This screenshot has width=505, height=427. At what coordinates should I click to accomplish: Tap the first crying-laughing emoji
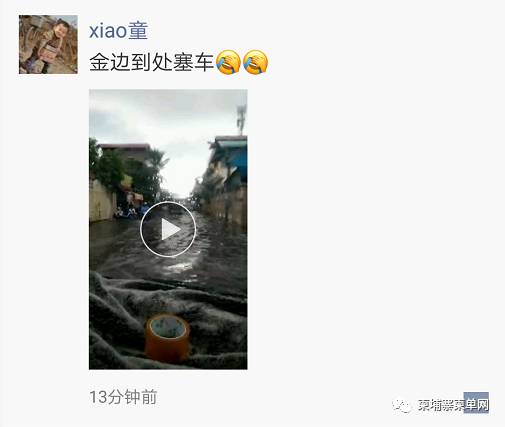click(x=228, y=62)
